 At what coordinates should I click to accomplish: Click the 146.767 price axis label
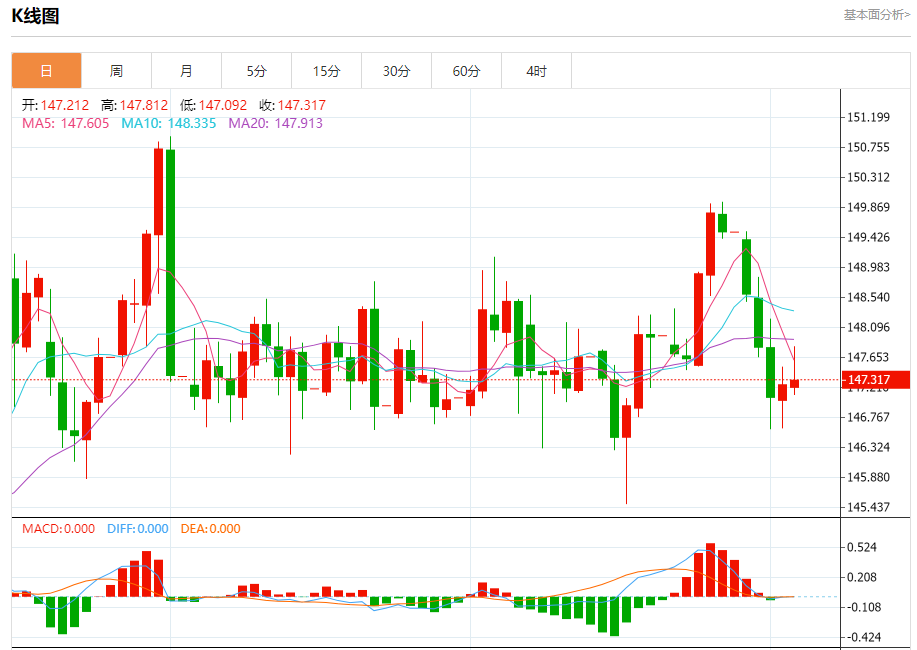[868, 417]
